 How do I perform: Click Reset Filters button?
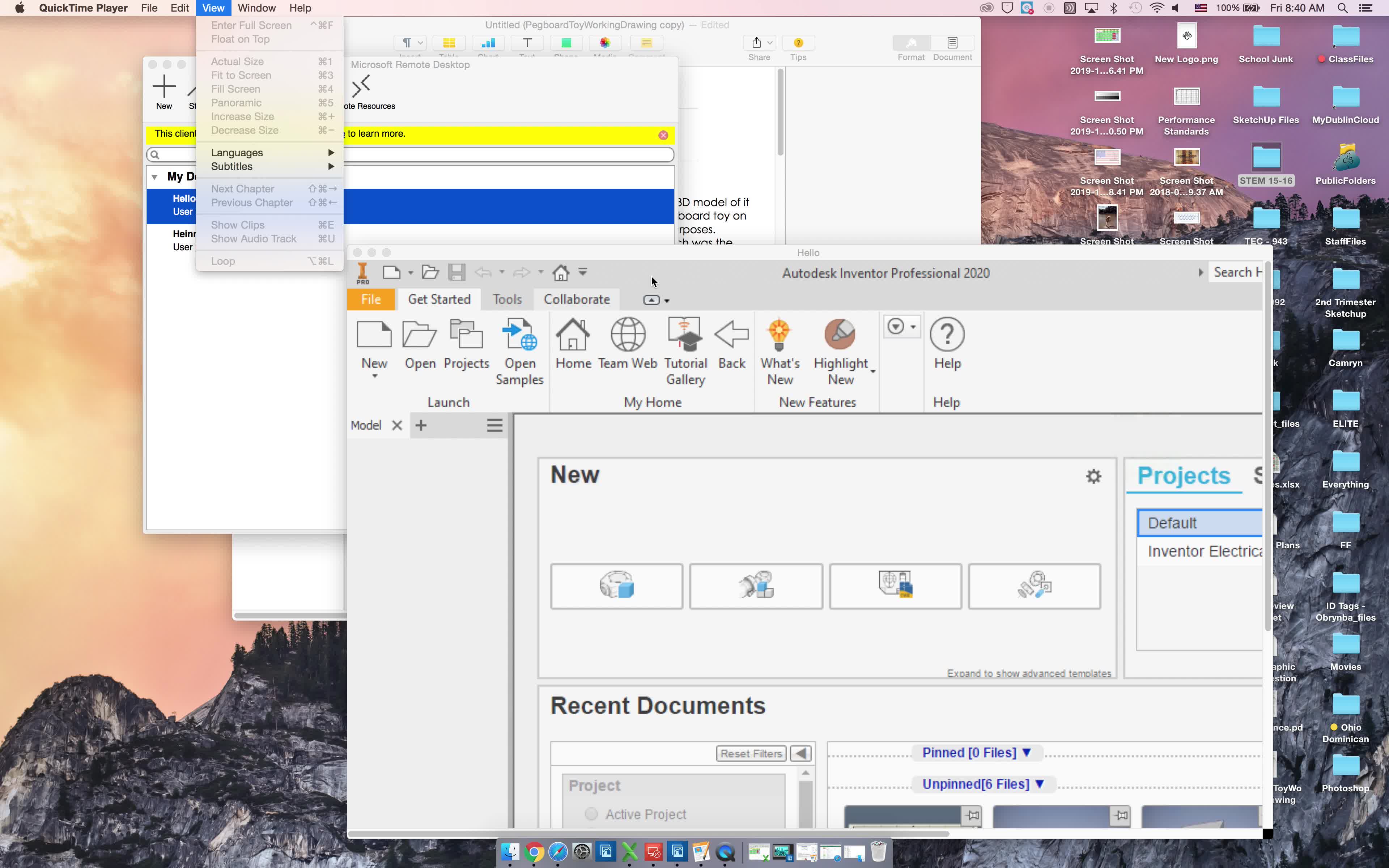click(x=751, y=753)
